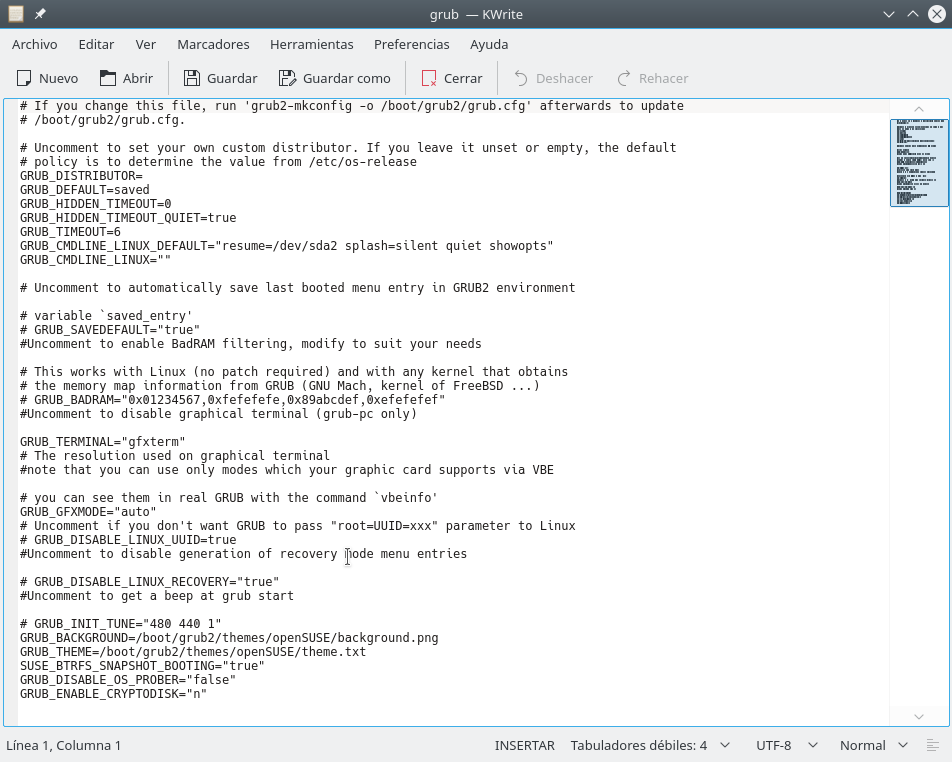Open a file with Abrir icon
The height and width of the screenshot is (762, 952).
click(108, 78)
